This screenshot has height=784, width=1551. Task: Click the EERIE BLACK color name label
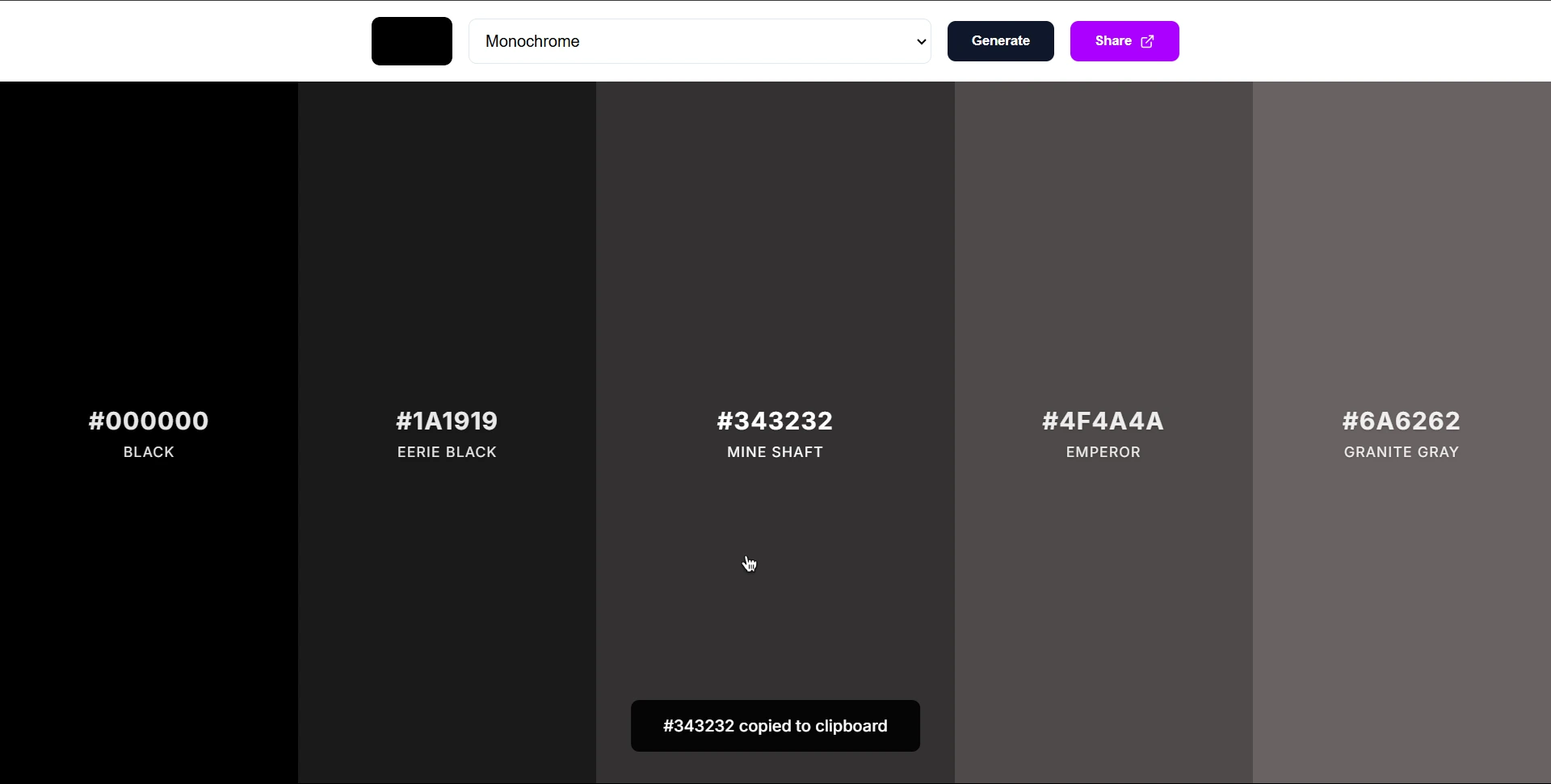446,451
